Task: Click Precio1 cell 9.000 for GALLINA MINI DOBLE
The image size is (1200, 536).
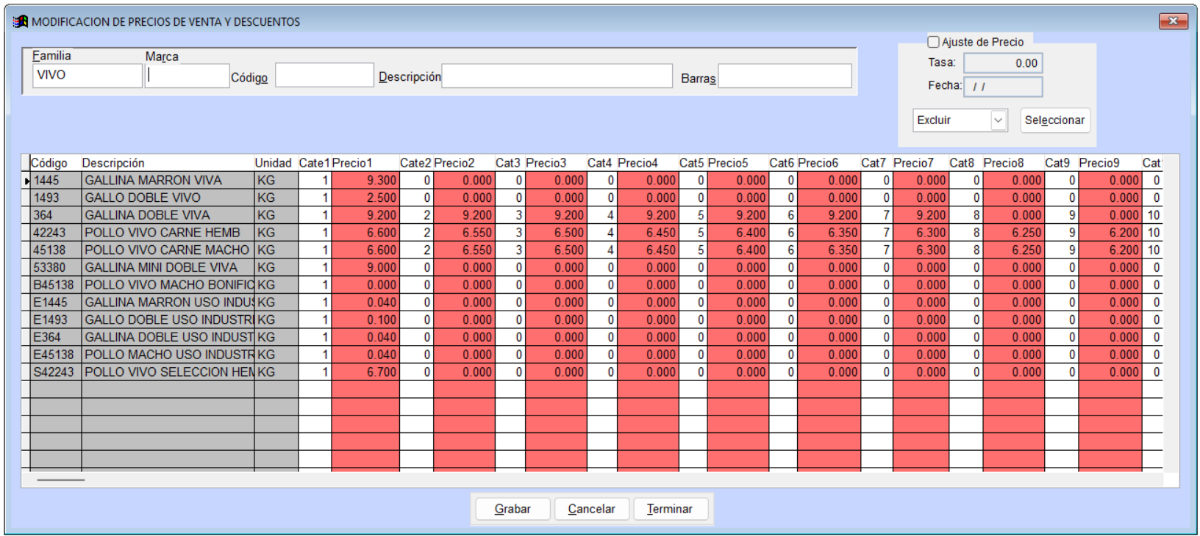Action: [x=364, y=268]
